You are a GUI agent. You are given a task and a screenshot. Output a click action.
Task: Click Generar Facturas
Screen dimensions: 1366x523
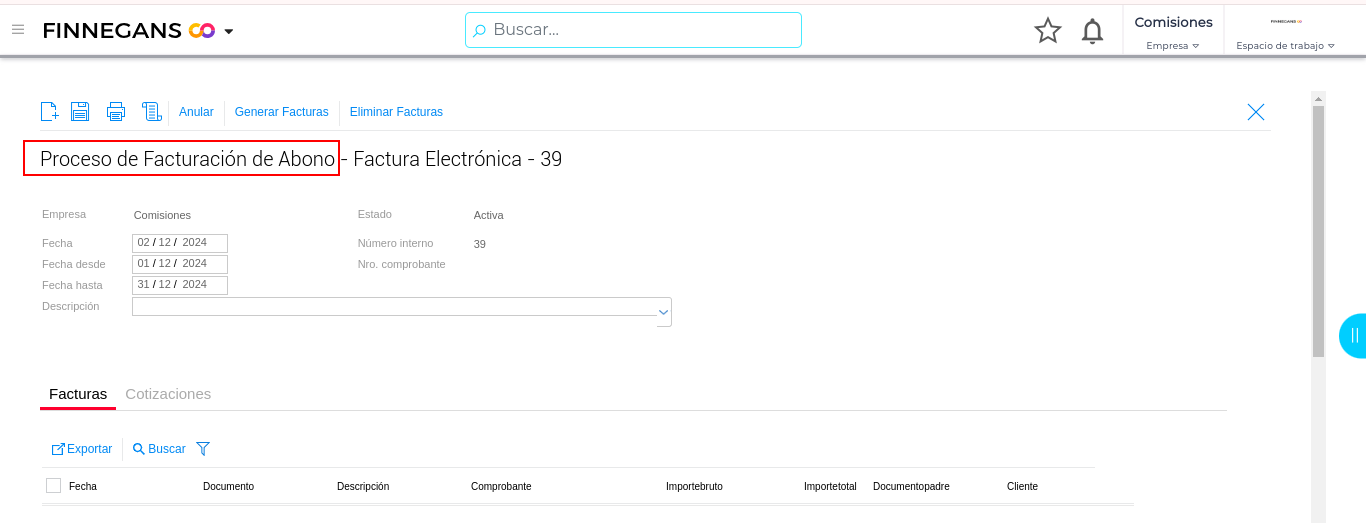[x=281, y=112]
